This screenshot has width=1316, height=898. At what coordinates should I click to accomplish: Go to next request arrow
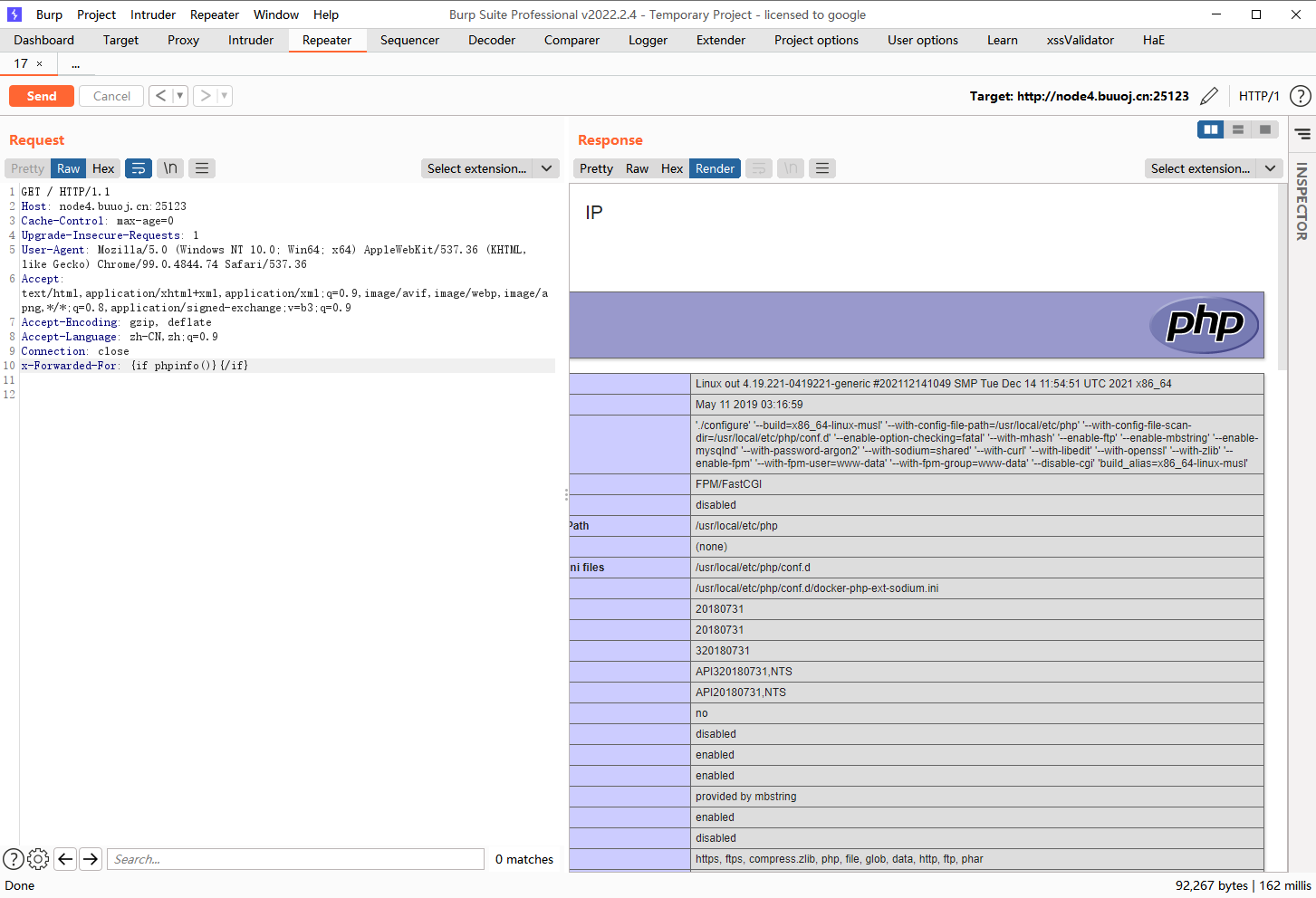pyautogui.click(x=206, y=96)
